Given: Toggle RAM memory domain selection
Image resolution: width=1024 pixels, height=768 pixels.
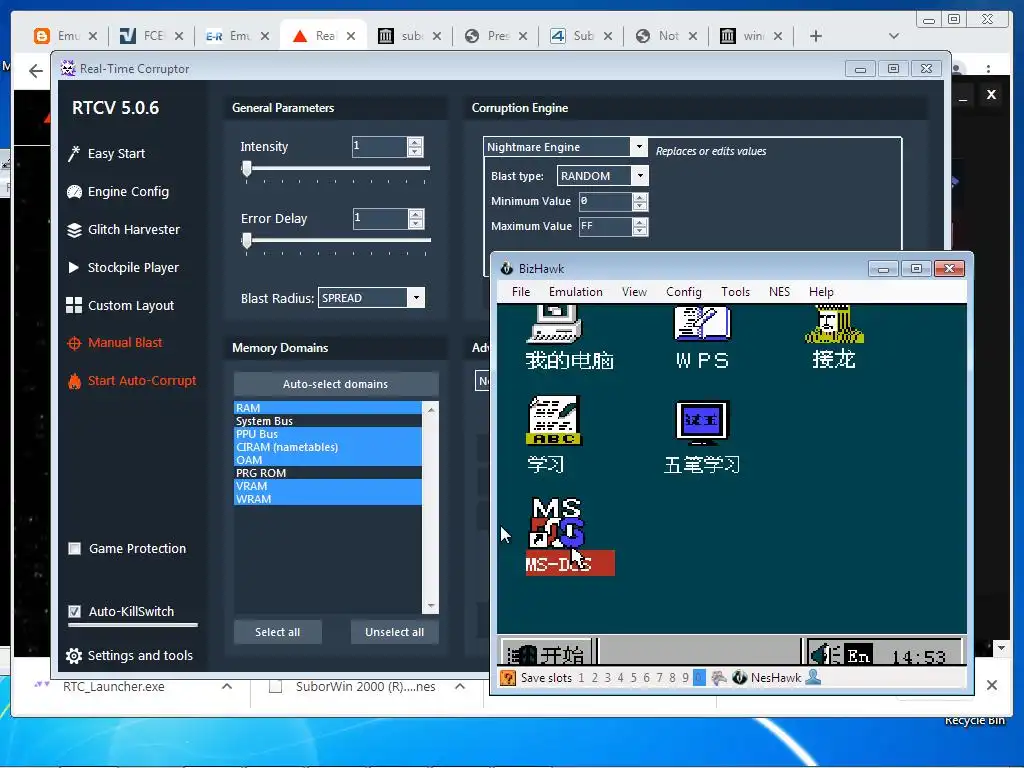Looking at the screenshot, I should tap(328, 408).
